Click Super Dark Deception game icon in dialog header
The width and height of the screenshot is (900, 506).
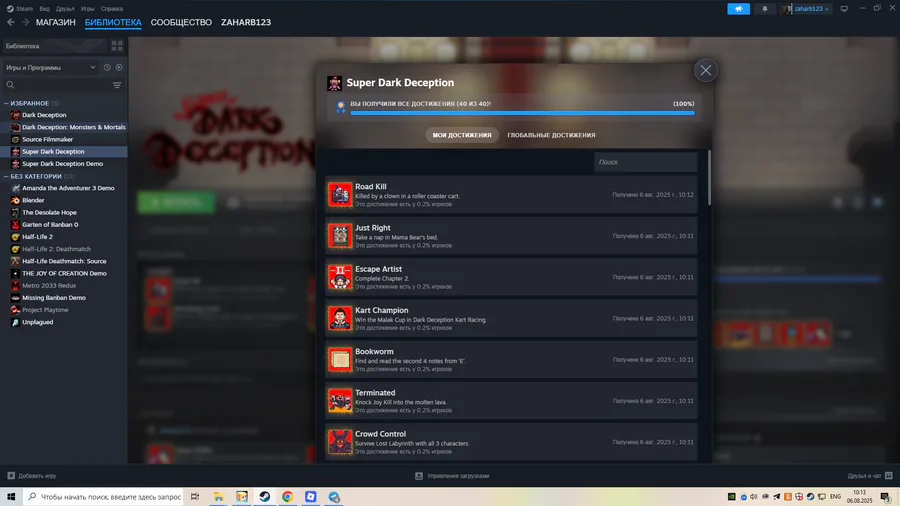[335, 83]
